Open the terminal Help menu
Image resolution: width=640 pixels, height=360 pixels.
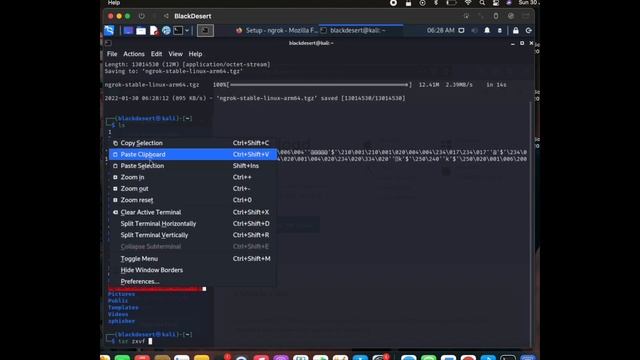tap(195, 54)
